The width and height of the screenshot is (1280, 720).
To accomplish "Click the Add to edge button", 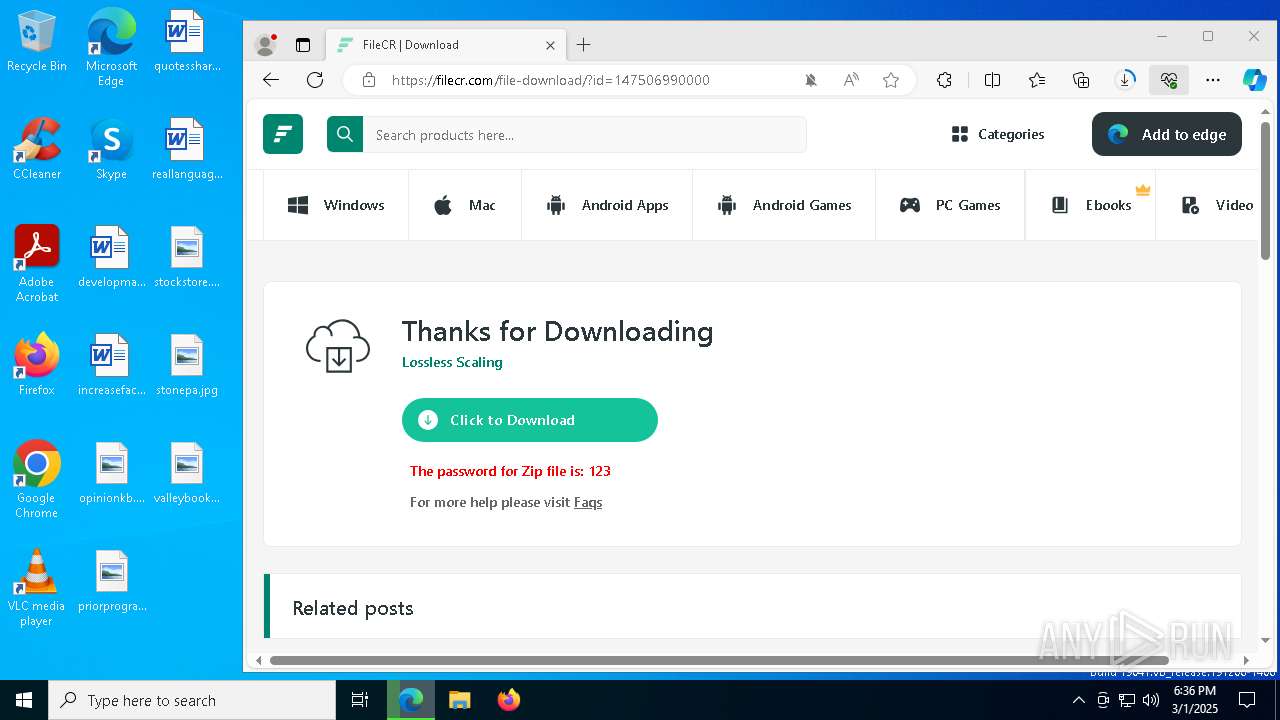I will pos(1167,134).
